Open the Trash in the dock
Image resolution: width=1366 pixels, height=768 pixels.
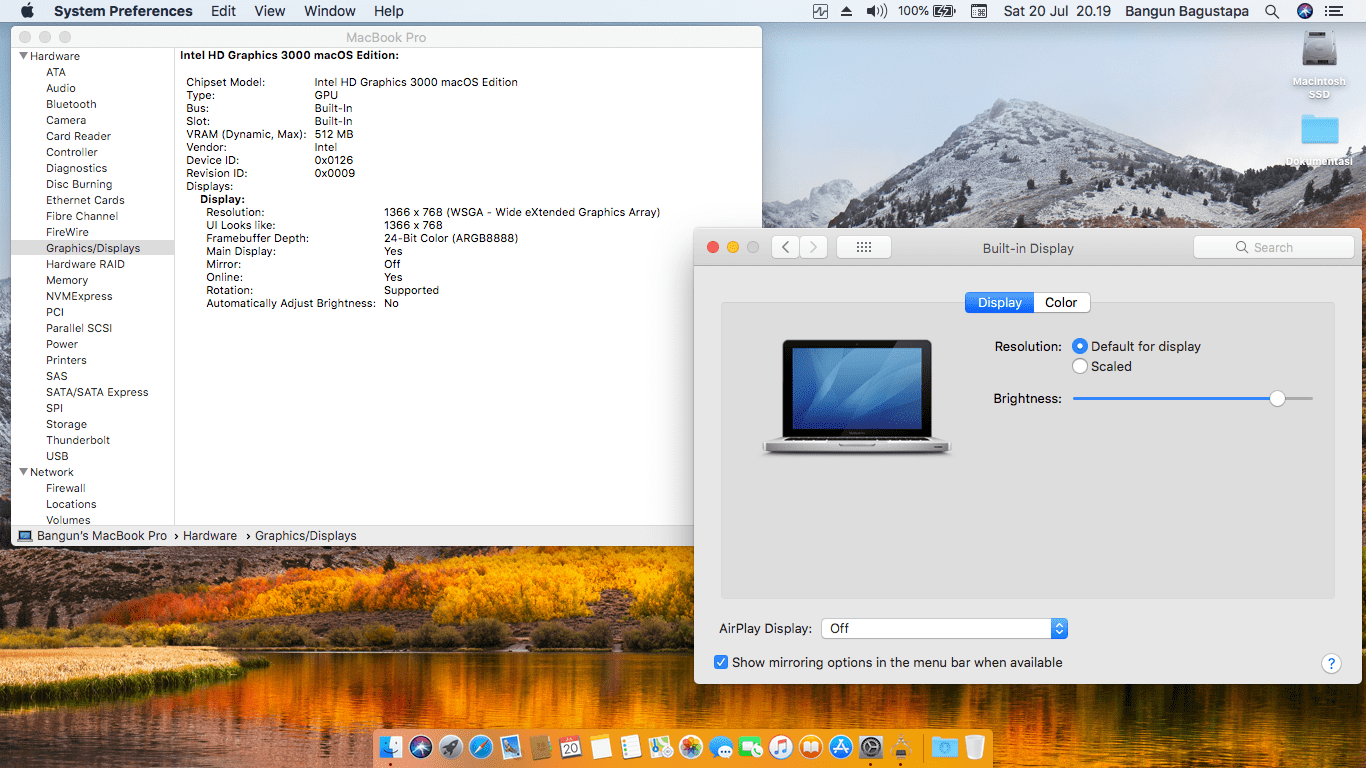(975, 746)
